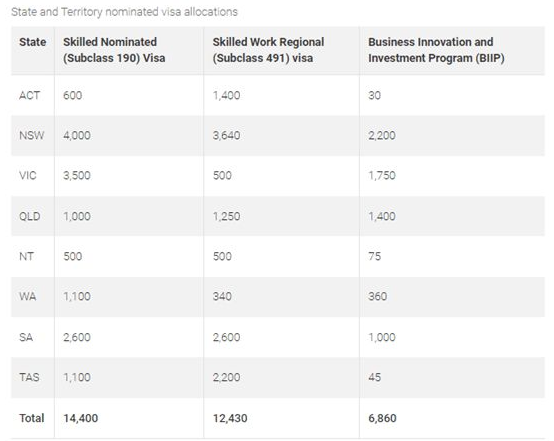Select the VIC 1,750 BIIP value
Image resolution: width=554 pixels, height=441 pixels.
click(382, 176)
